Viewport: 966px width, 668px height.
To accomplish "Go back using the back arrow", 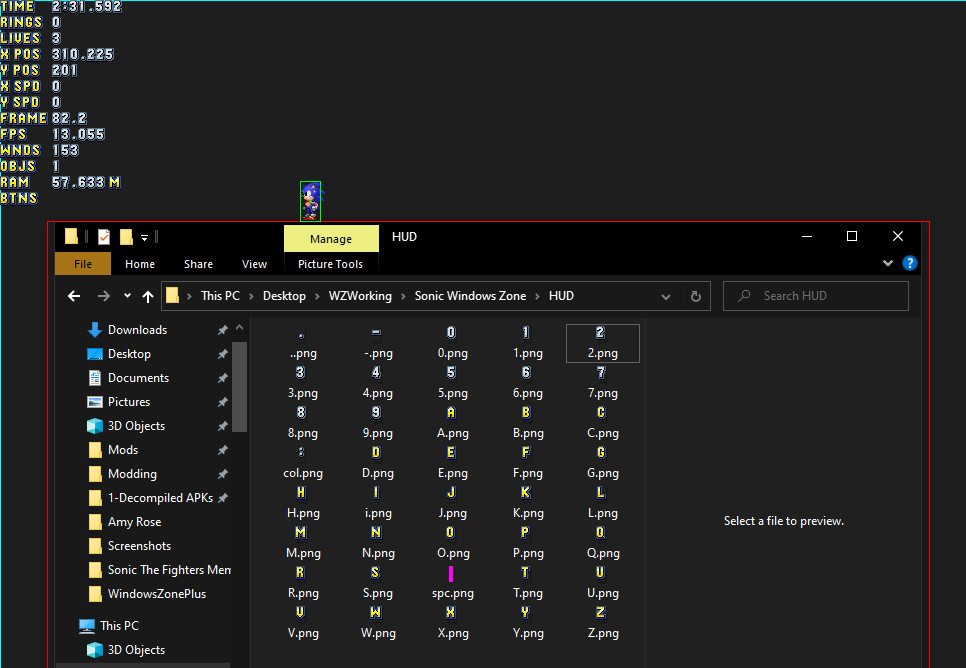I will 74,296.
